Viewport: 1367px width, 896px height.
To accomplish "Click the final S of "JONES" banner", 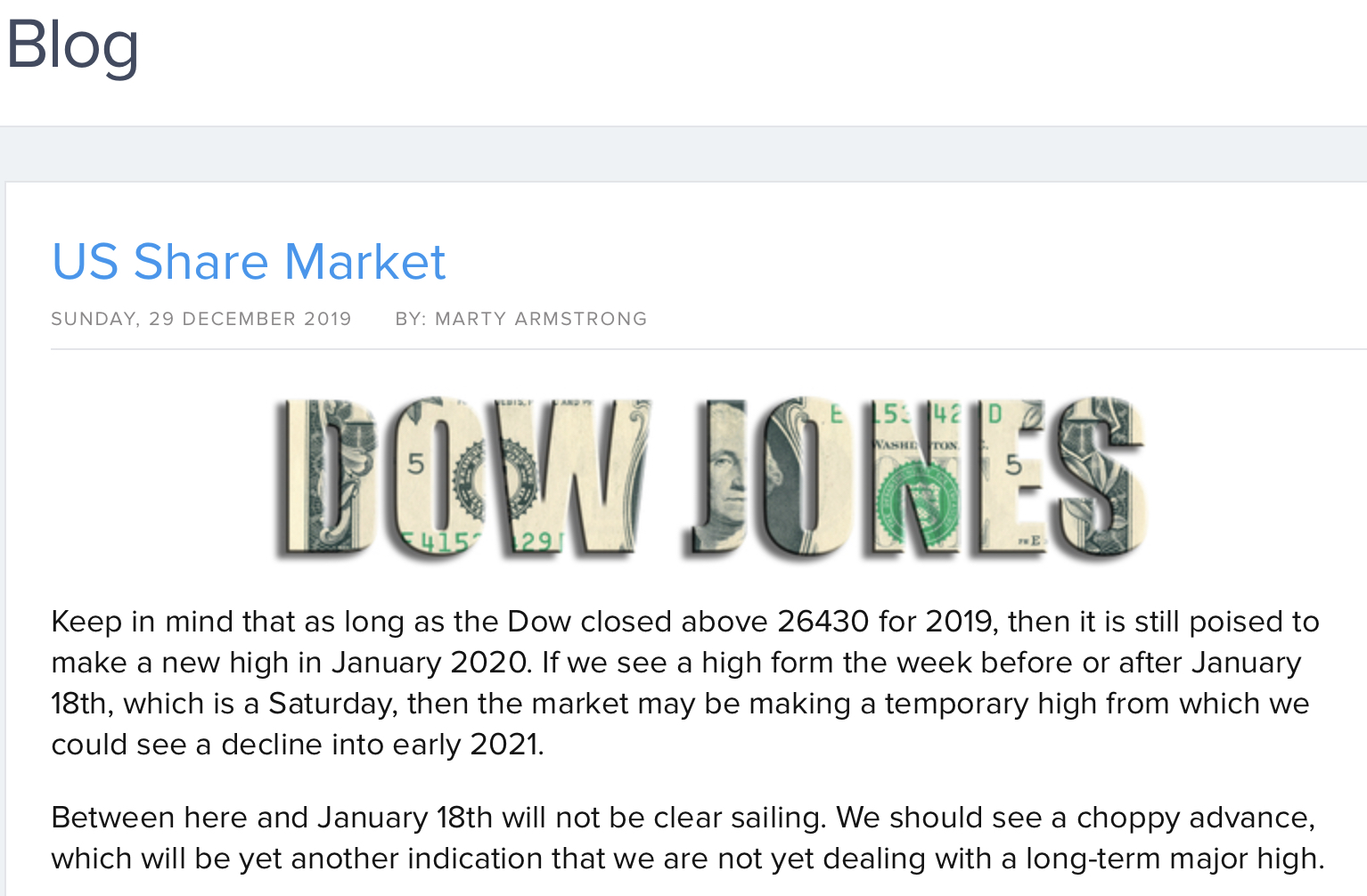I will click(x=1098, y=477).
